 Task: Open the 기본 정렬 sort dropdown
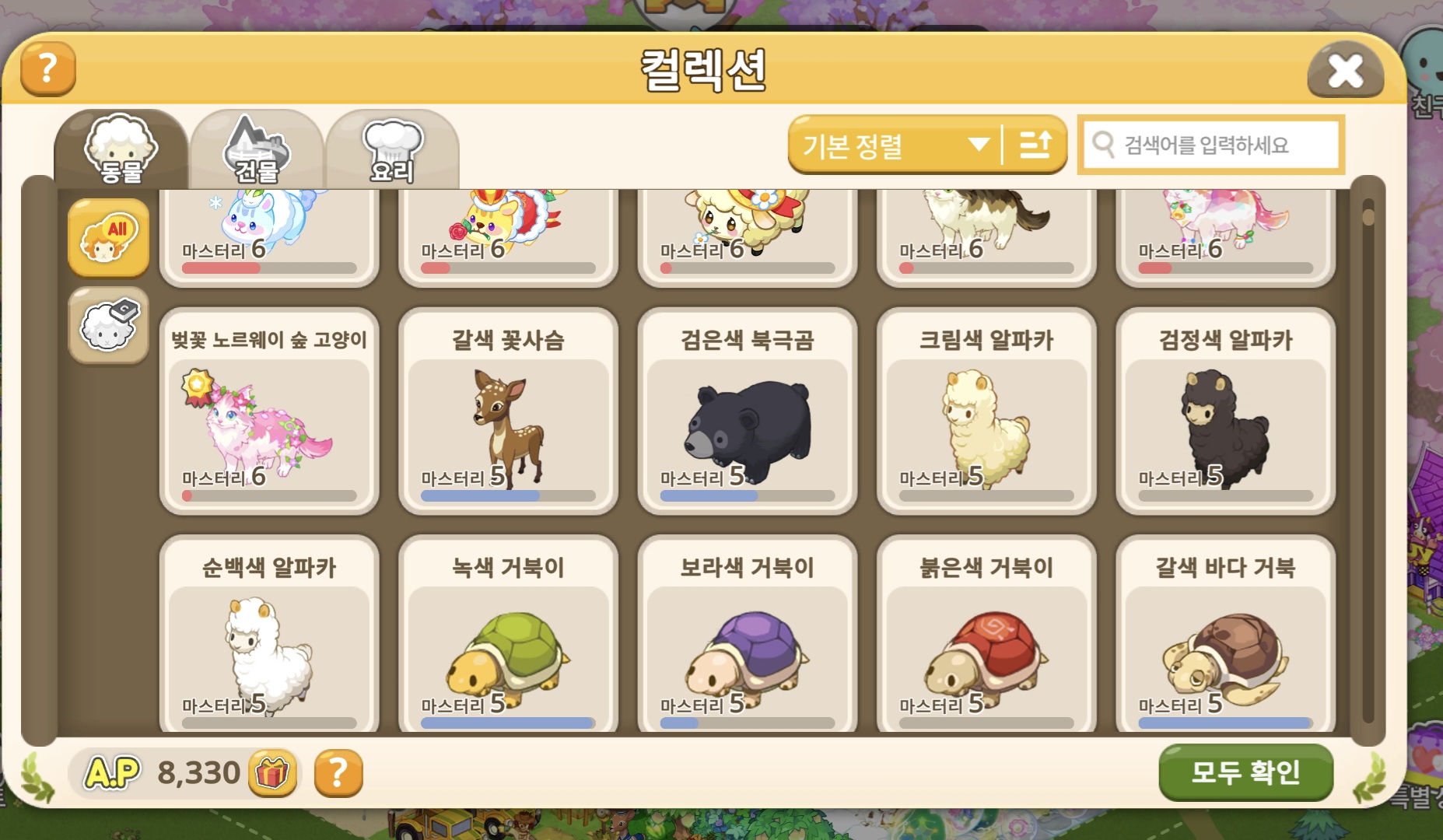[895, 145]
